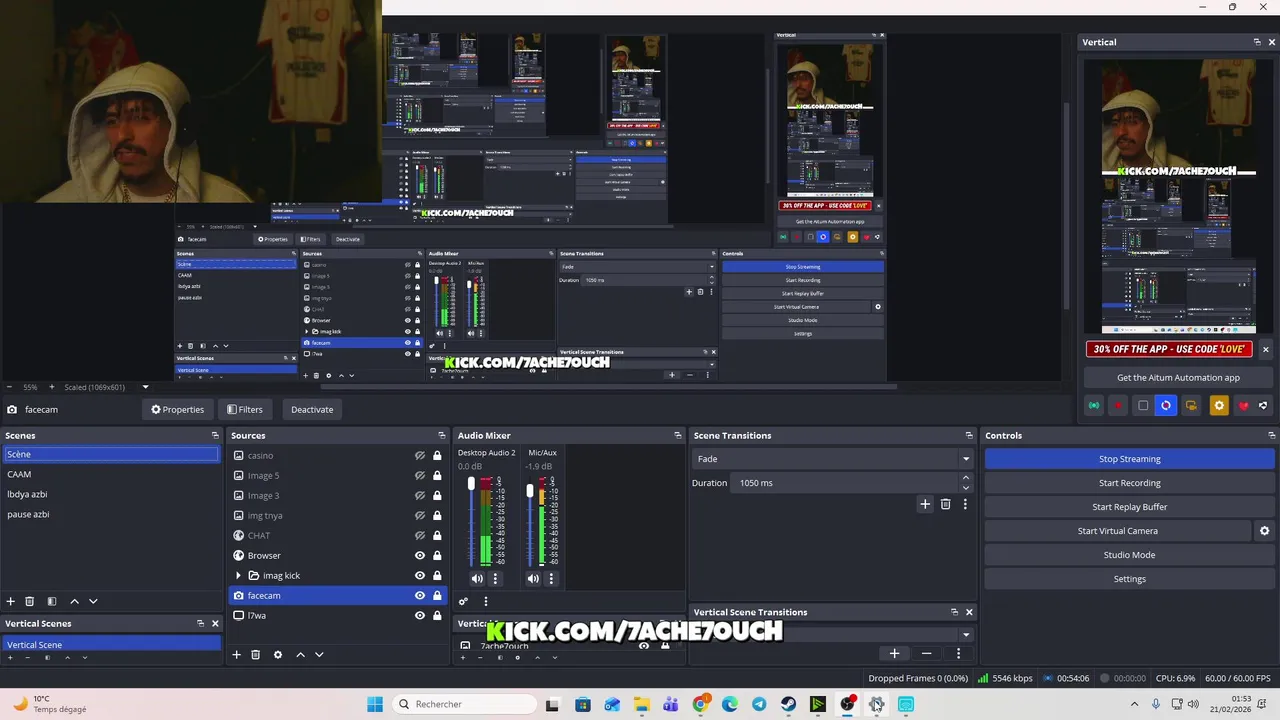Click Start Replay Buffer
1280x720 pixels.
click(1130, 507)
